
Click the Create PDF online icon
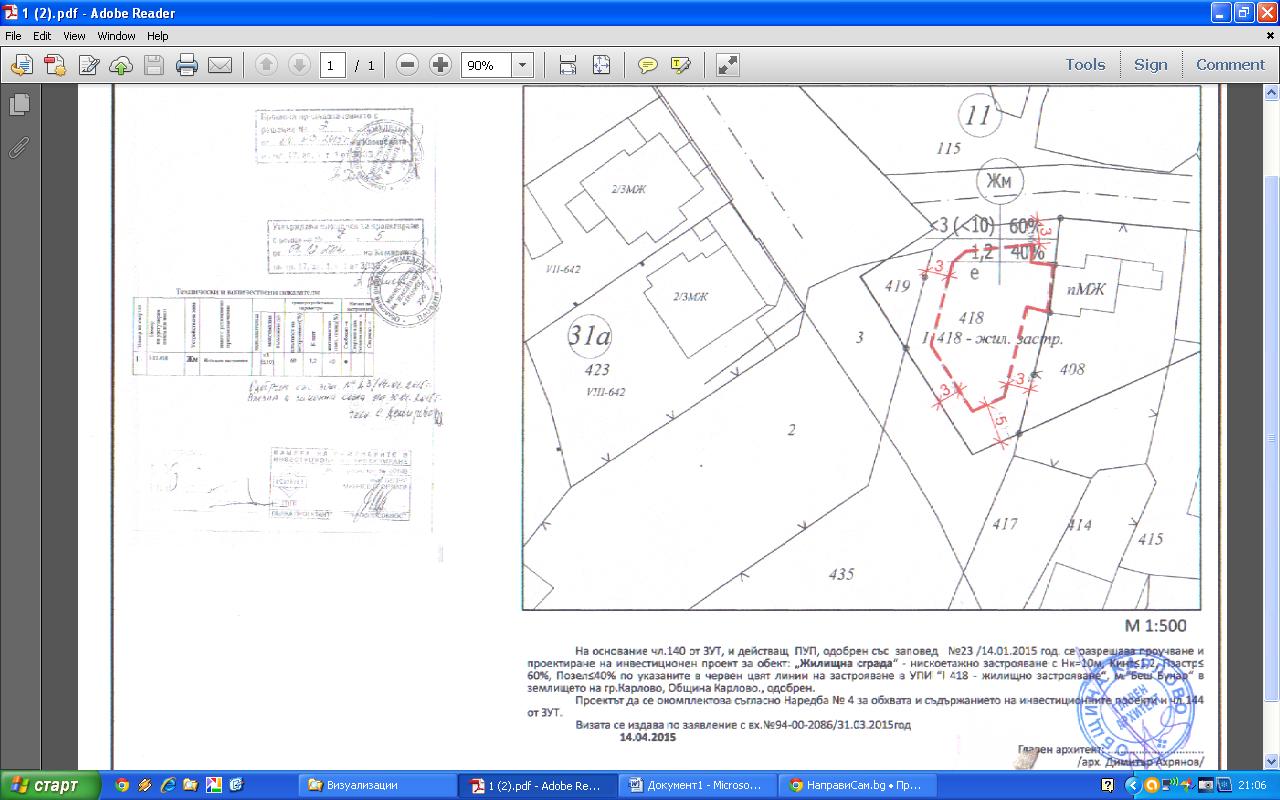coord(54,66)
